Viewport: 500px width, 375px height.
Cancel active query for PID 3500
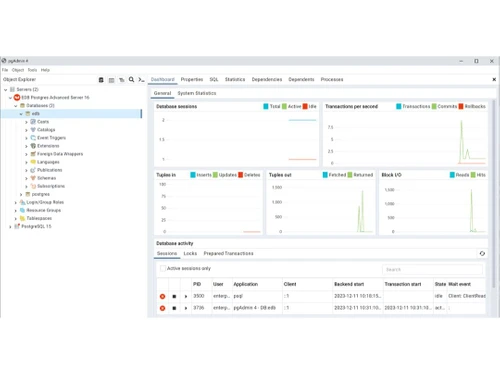(x=174, y=296)
